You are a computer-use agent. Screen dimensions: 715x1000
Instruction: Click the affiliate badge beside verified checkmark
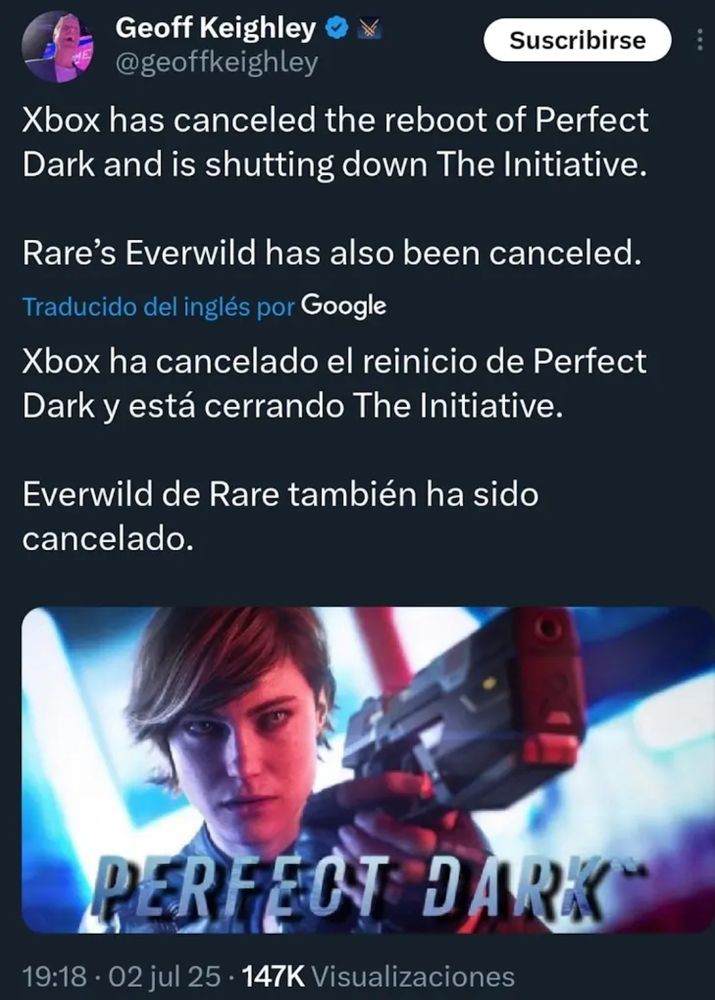(x=369, y=28)
